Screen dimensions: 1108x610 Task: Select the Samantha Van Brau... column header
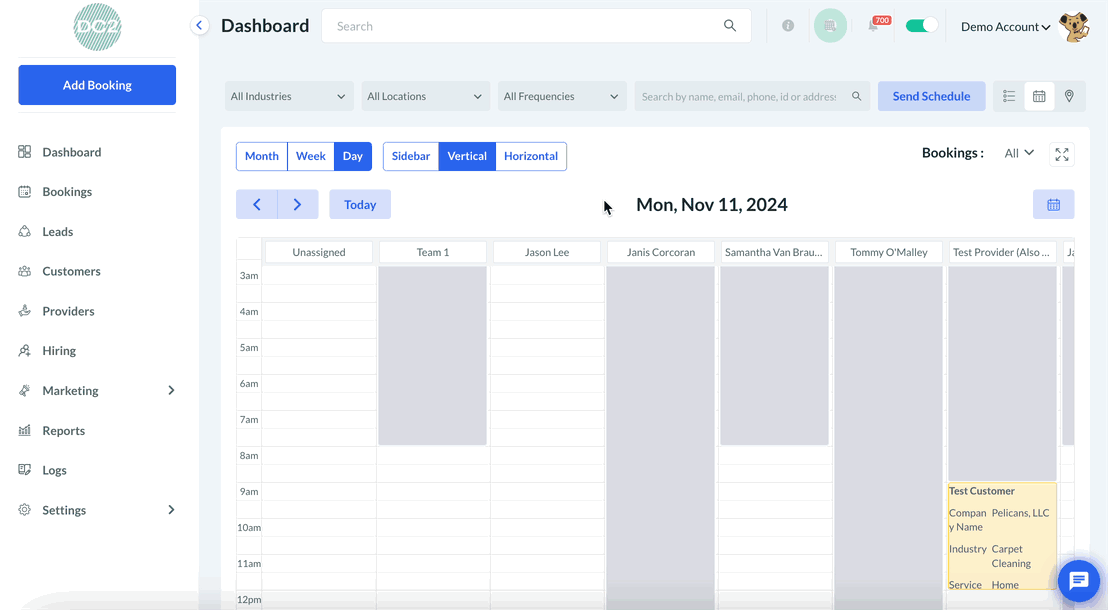(x=774, y=252)
